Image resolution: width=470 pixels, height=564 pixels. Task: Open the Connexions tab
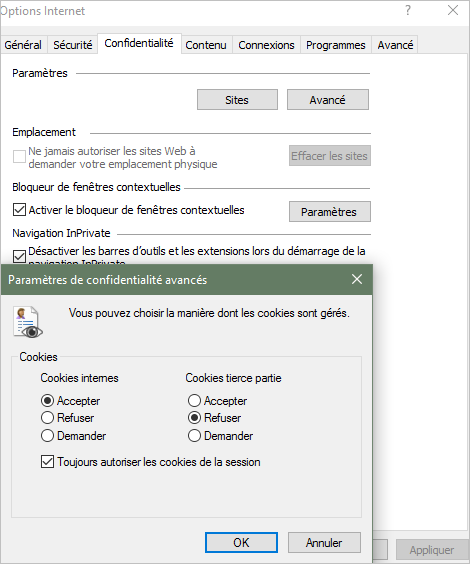click(266, 45)
